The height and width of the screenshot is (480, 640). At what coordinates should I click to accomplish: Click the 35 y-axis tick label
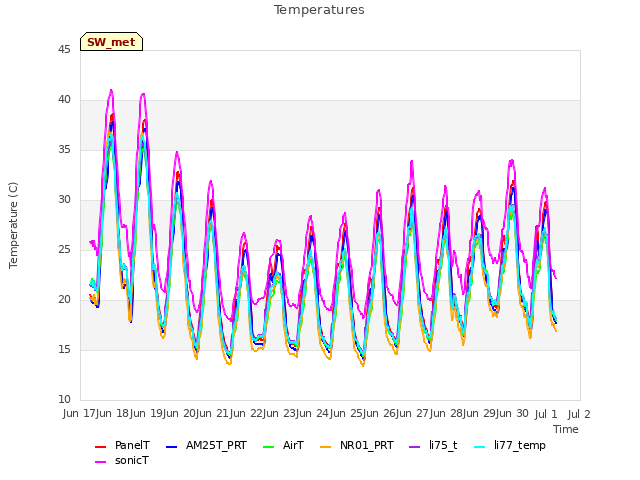coord(64,150)
